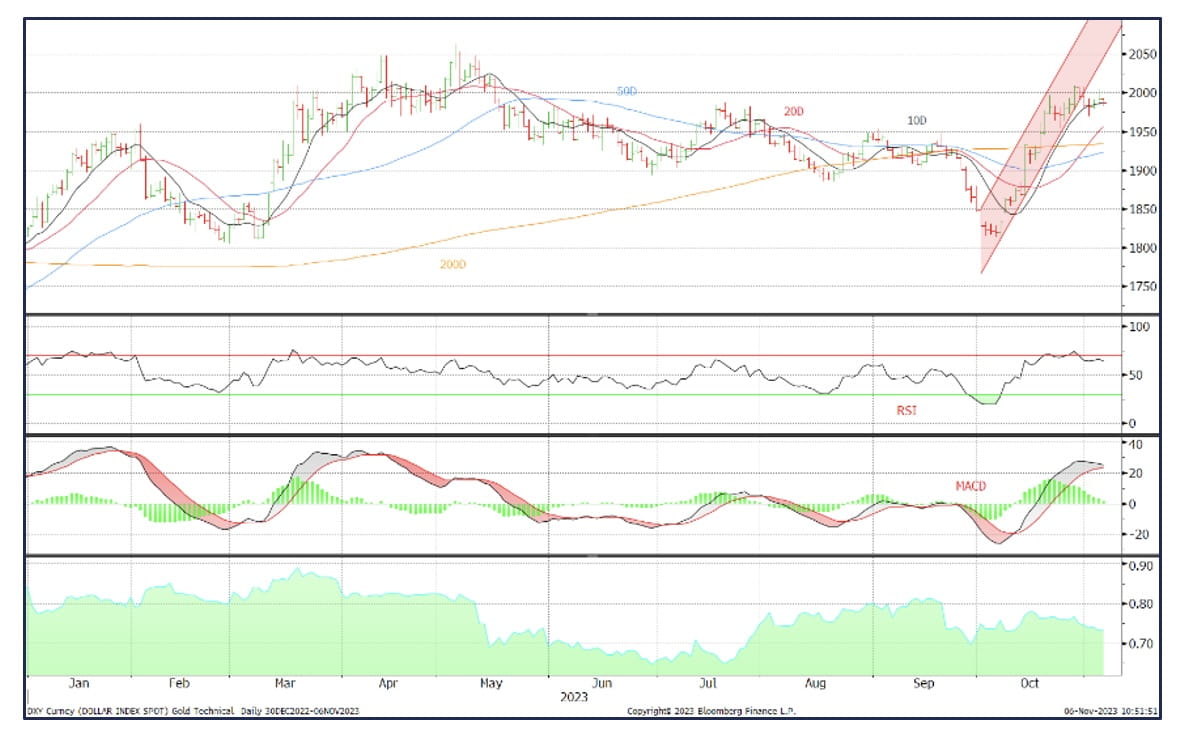Viewport: 1180px width, 738px height.
Task: Click the 40 value on MACD axis
Action: point(1136,444)
